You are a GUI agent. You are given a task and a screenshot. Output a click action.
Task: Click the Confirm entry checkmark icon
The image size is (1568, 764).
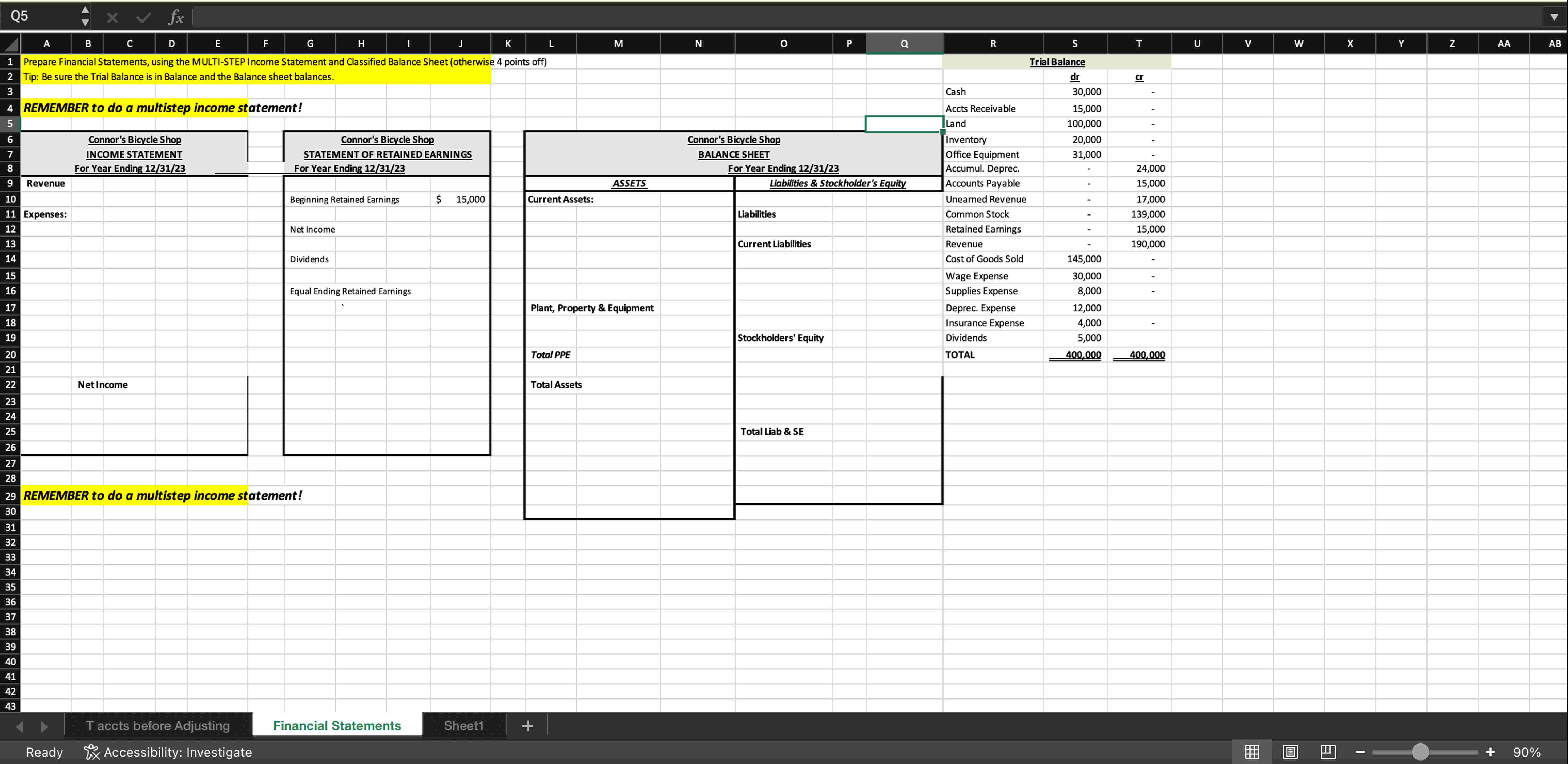coord(144,17)
